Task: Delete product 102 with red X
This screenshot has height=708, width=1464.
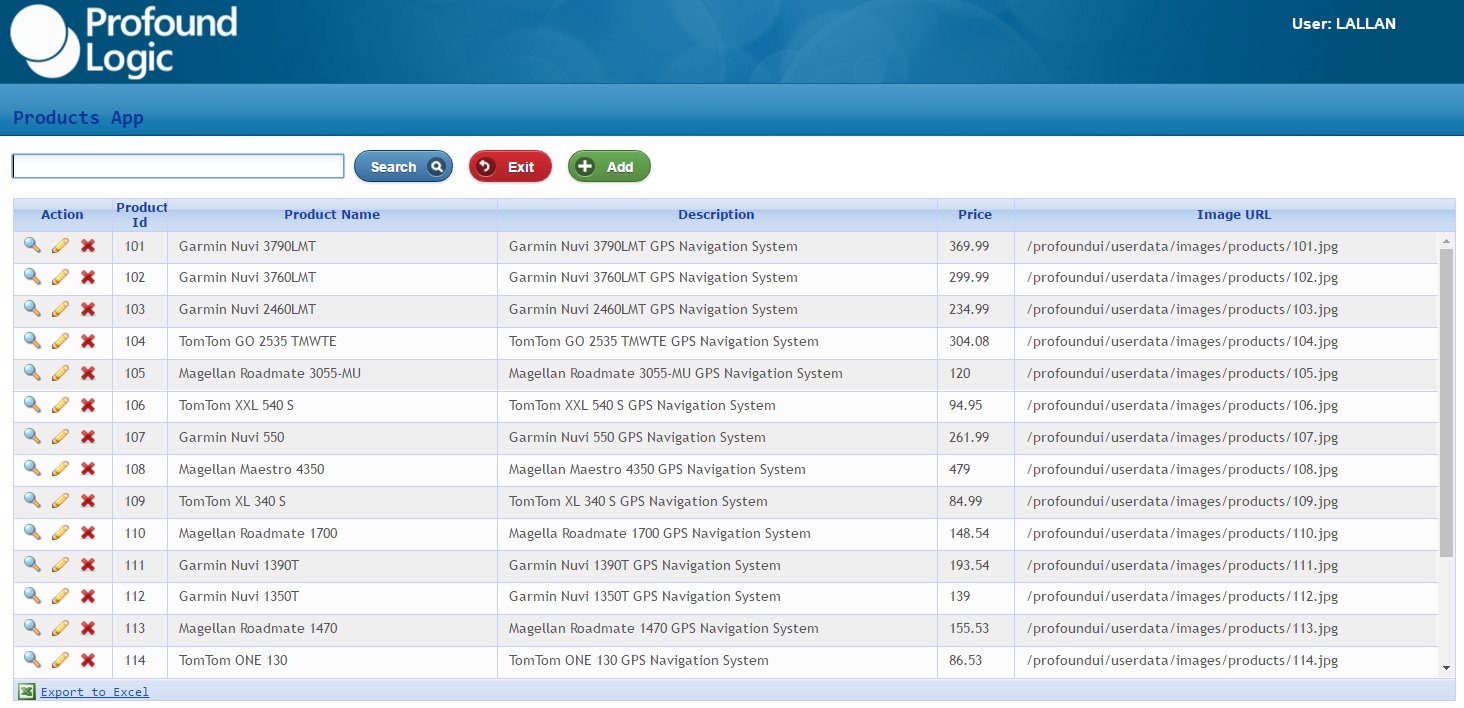Action: click(x=88, y=278)
